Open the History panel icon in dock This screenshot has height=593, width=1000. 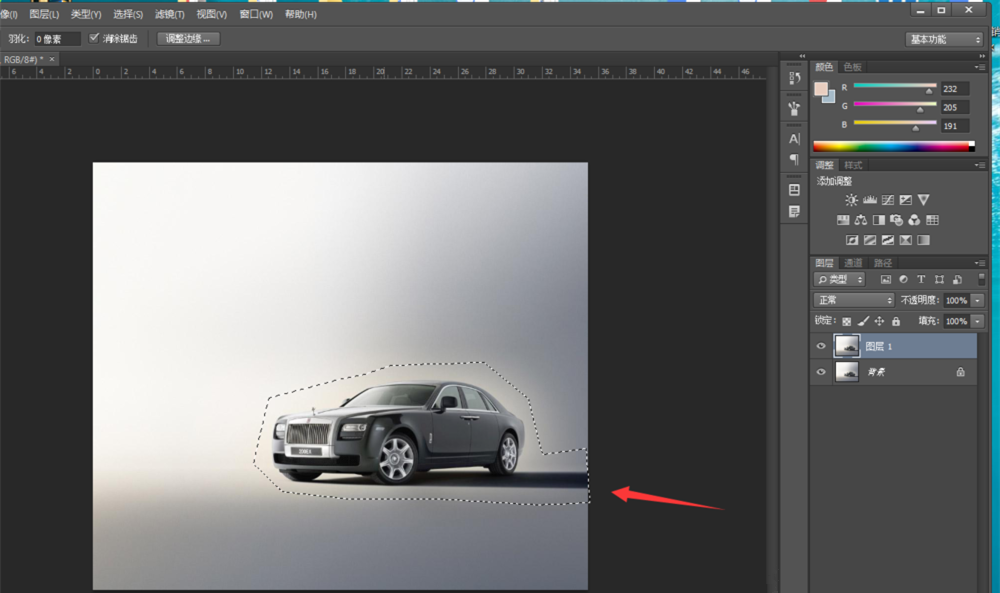[794, 78]
